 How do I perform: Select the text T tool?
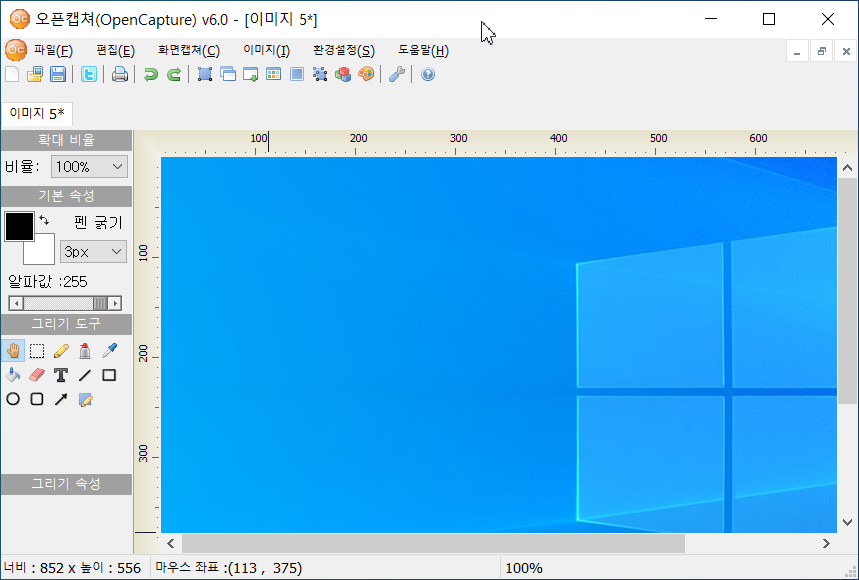pyautogui.click(x=61, y=375)
